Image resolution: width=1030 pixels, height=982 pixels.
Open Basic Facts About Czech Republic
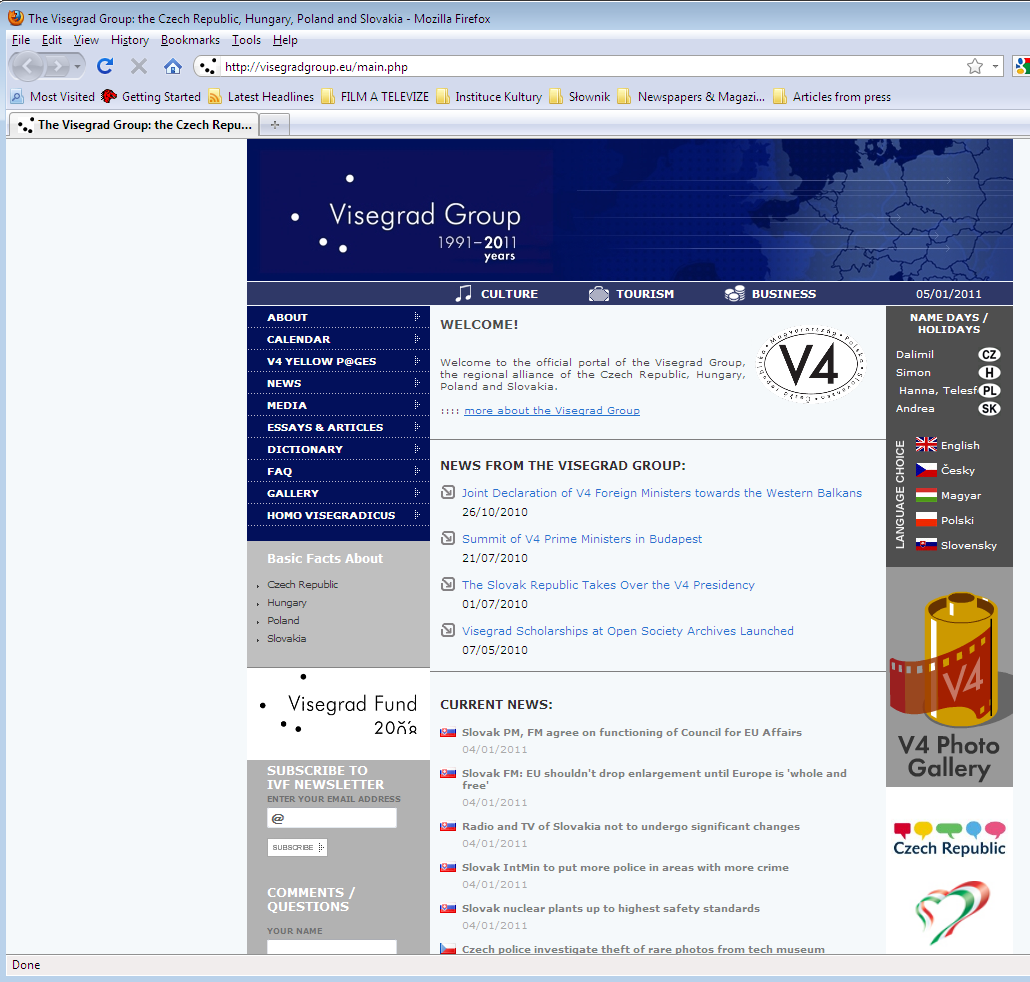(302, 585)
